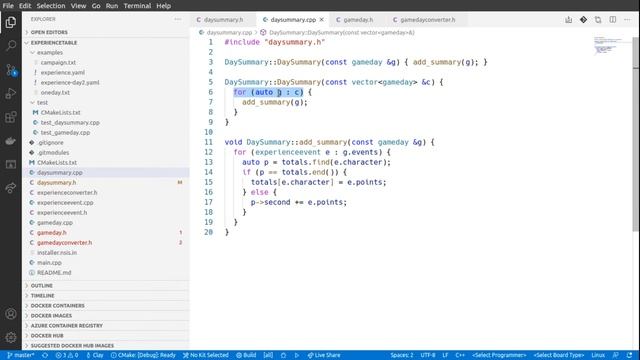
Task: Click the master branch indicator
Action: 21,355
